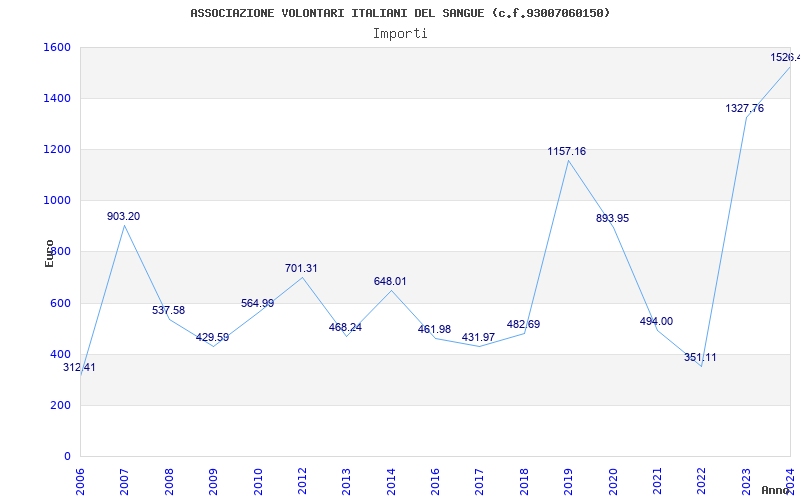Click the 1327.76 value label

point(744,108)
